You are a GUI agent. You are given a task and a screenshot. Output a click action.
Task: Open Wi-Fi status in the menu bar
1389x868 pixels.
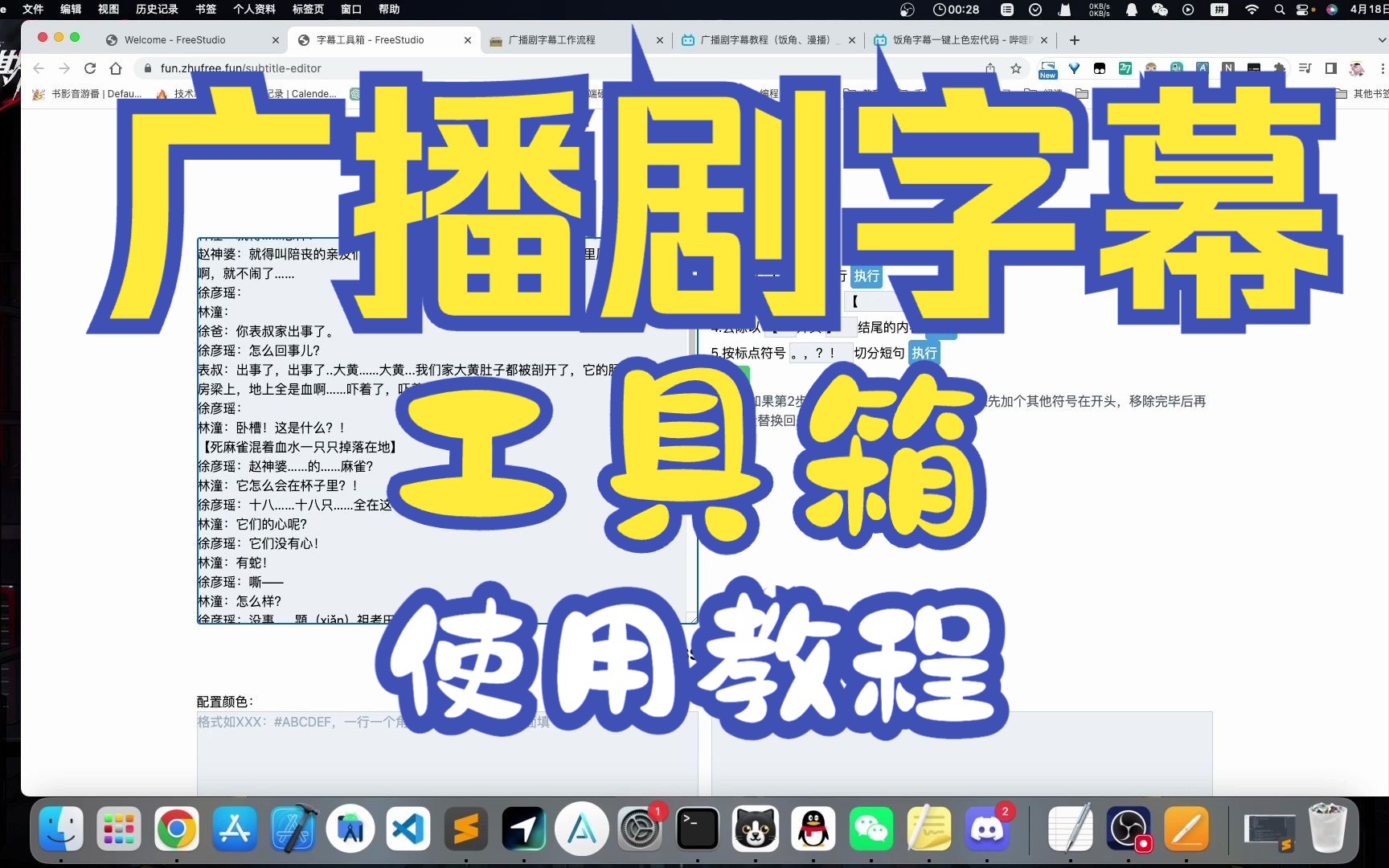click(x=1252, y=10)
